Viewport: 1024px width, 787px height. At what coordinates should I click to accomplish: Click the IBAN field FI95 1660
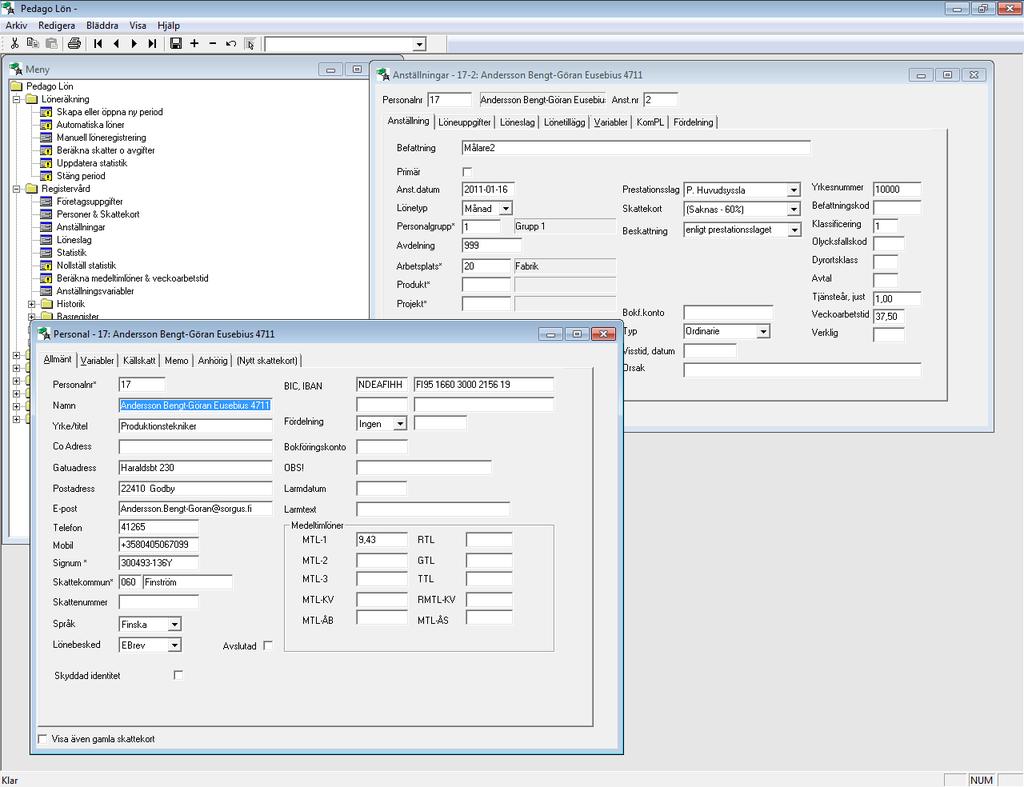click(x=483, y=385)
